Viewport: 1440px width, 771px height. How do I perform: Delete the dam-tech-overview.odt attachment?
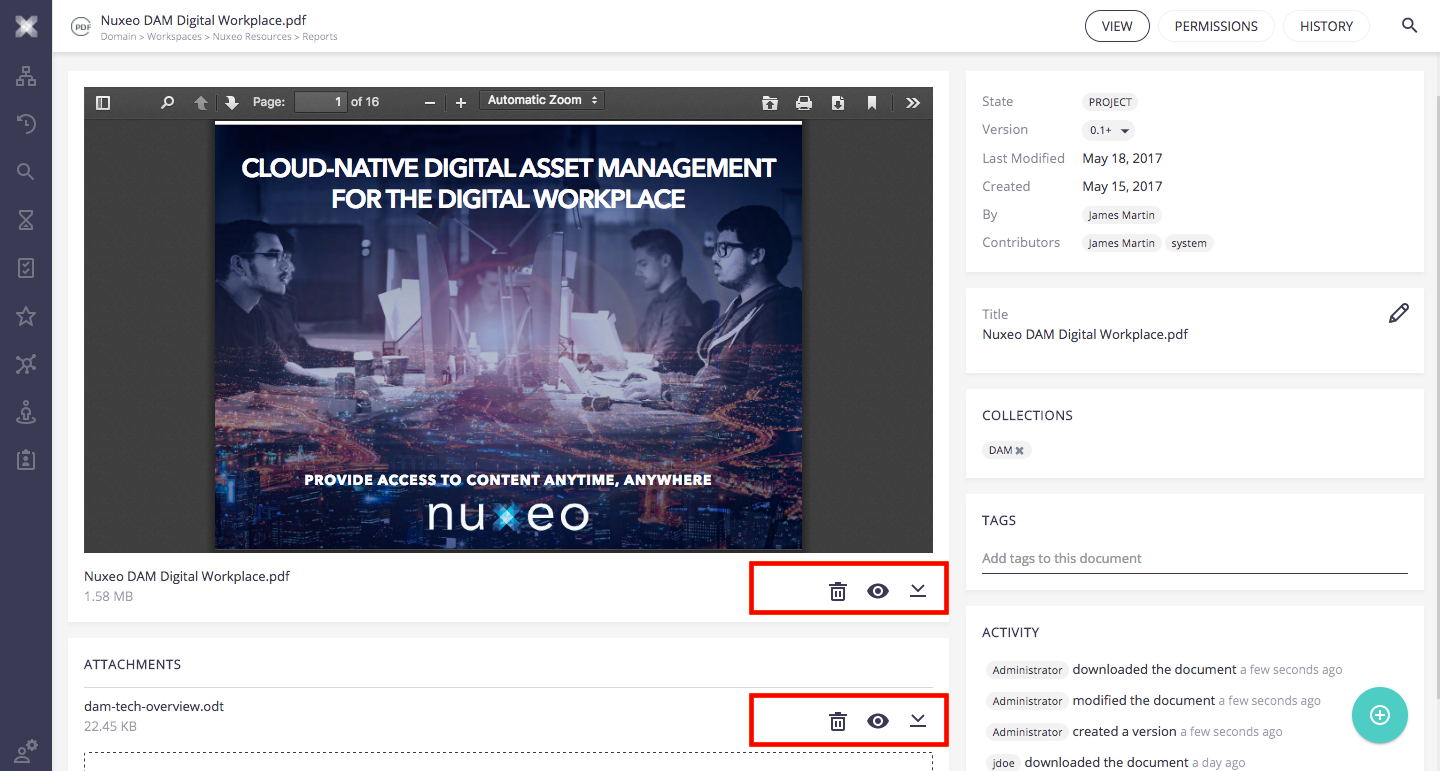click(x=838, y=721)
